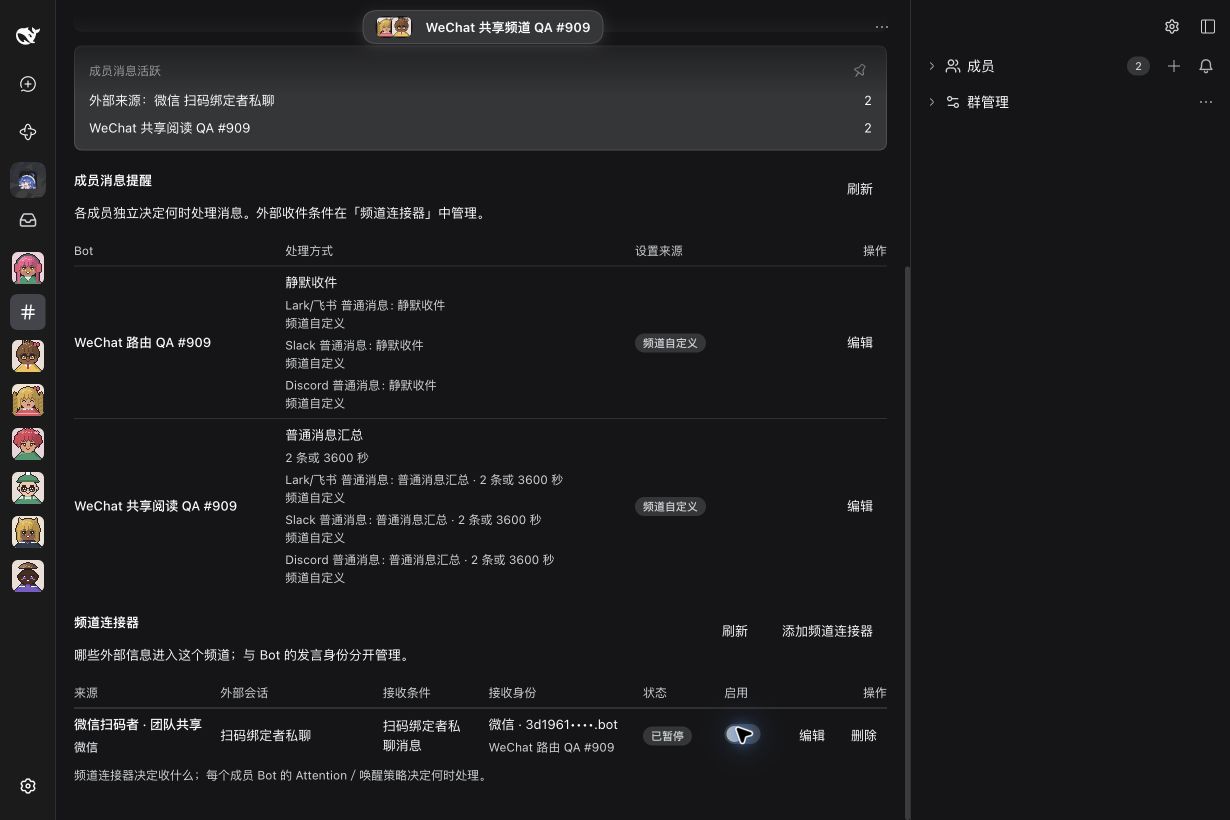The image size is (1230, 820).
Task: Select row 外部来源：微信 扫码绑定者私聊
Action: 480,101
